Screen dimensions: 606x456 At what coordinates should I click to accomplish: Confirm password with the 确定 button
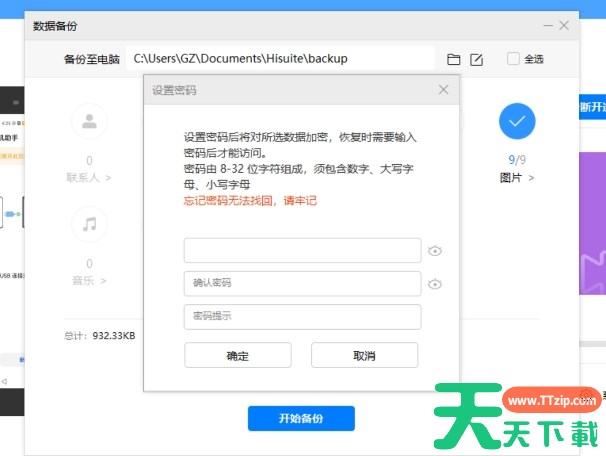pos(238,355)
